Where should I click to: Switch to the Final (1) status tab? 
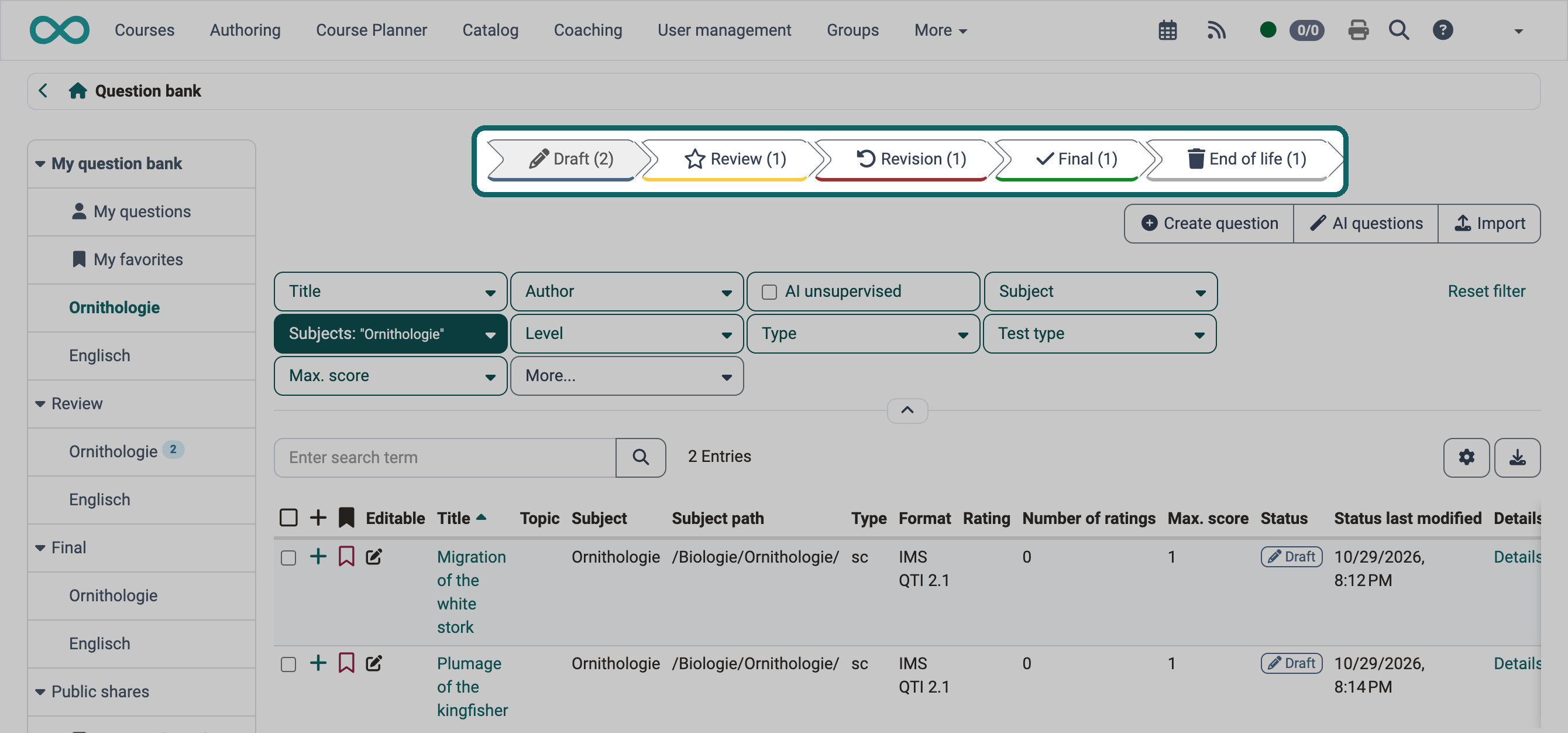1075,159
